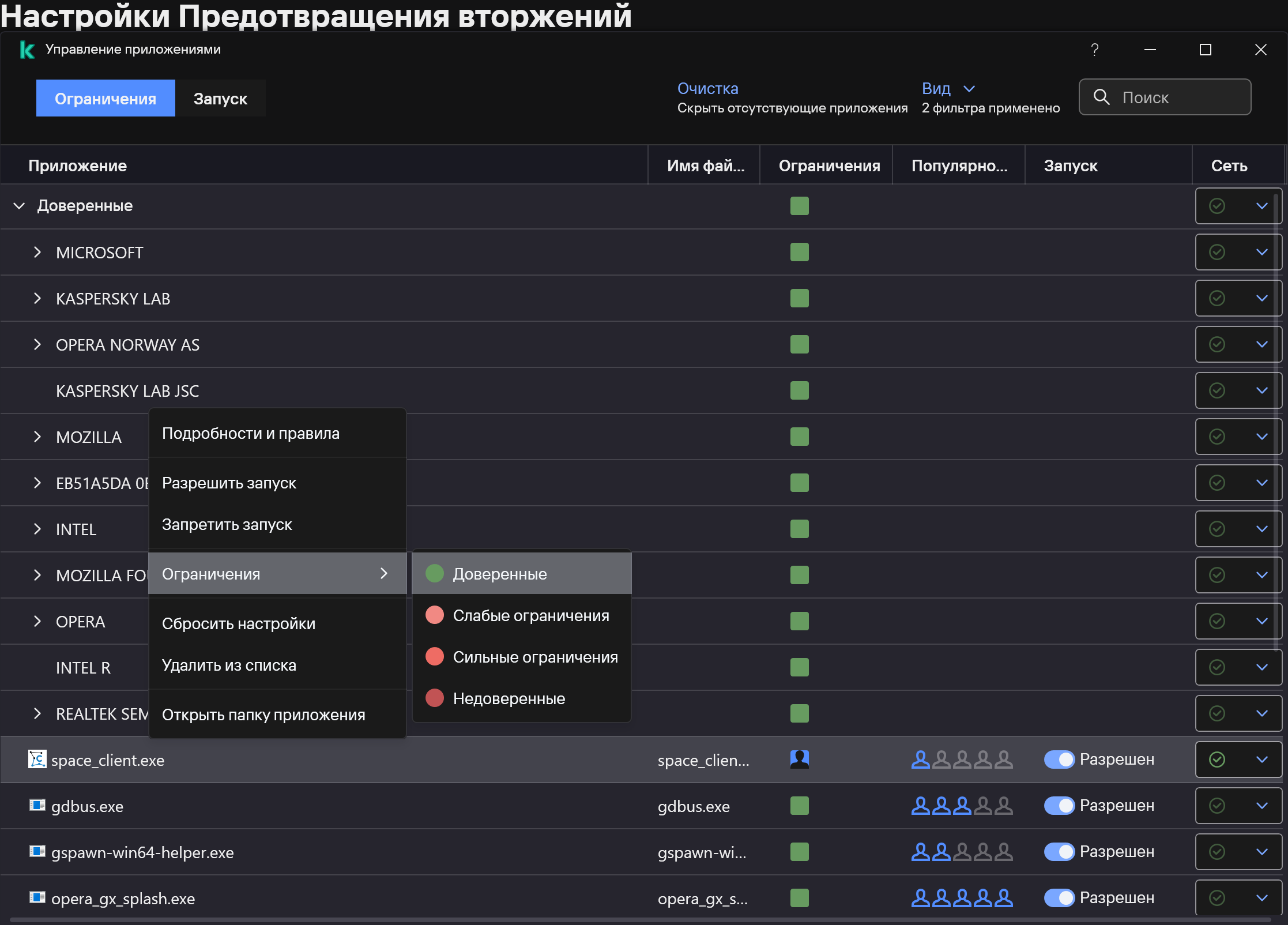The image size is (1288, 925).
Task: Sort by the Имя фай... column header
Action: [x=704, y=166]
